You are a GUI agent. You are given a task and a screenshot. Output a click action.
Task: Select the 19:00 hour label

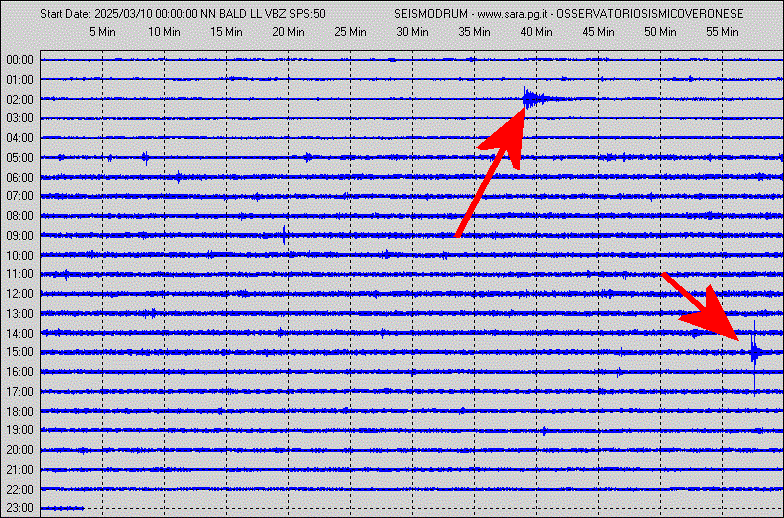click(20, 430)
